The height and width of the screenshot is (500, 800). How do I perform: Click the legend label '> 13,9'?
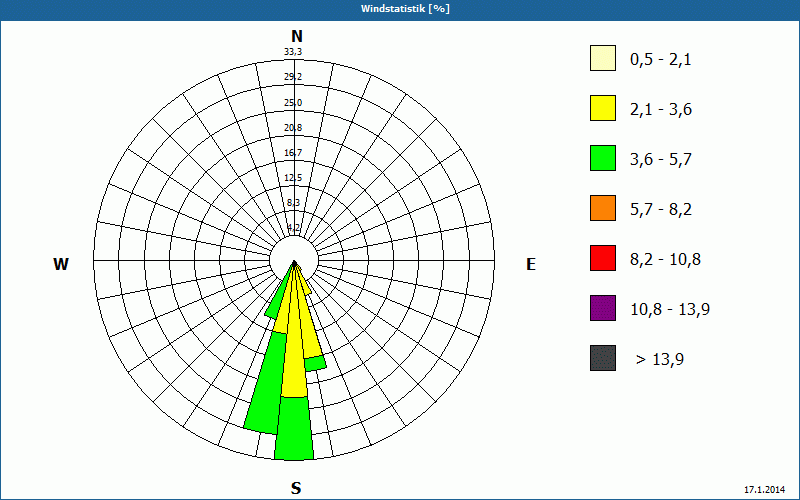pyautogui.click(x=660, y=360)
